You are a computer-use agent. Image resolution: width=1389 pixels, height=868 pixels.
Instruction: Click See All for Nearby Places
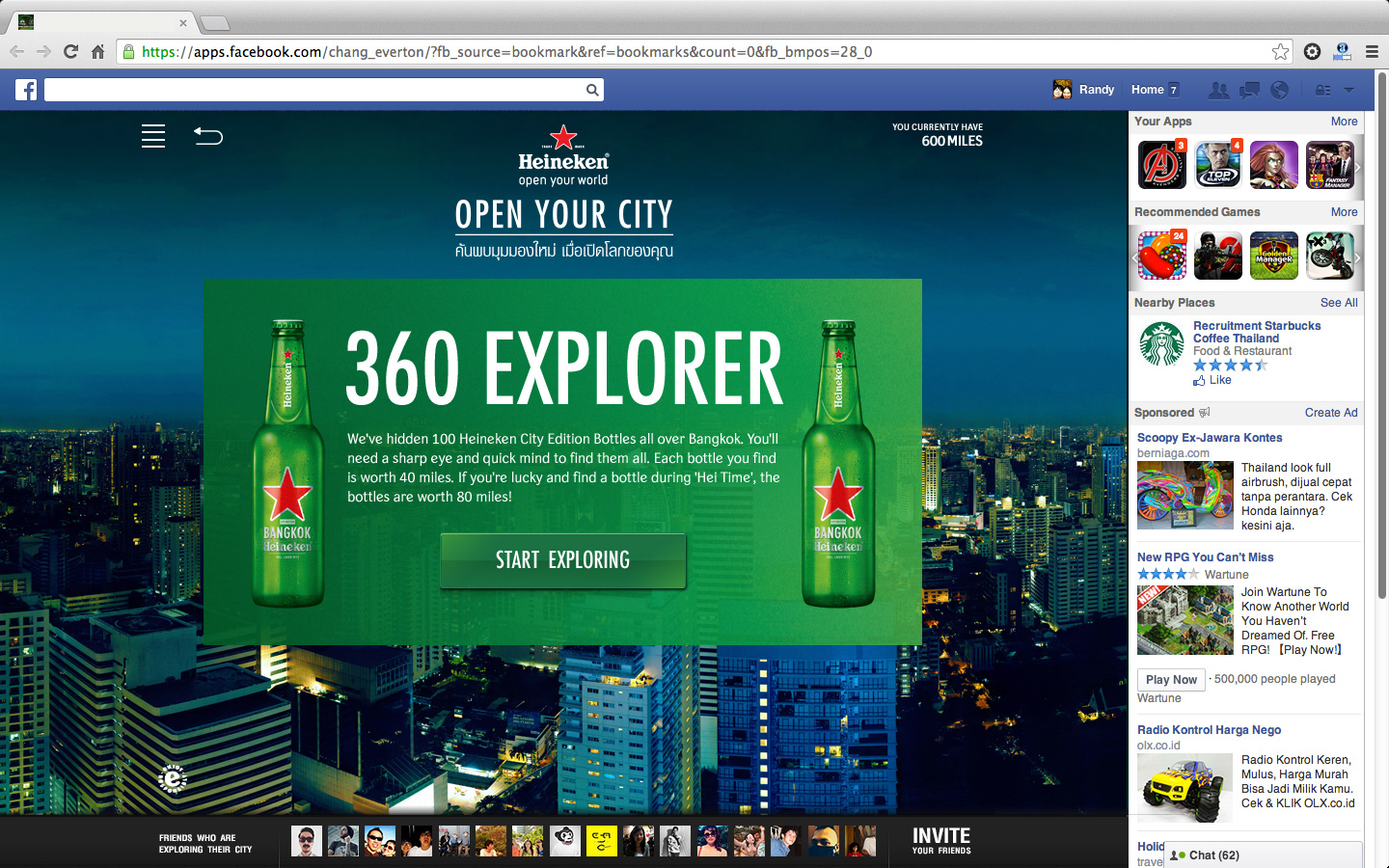point(1339,303)
